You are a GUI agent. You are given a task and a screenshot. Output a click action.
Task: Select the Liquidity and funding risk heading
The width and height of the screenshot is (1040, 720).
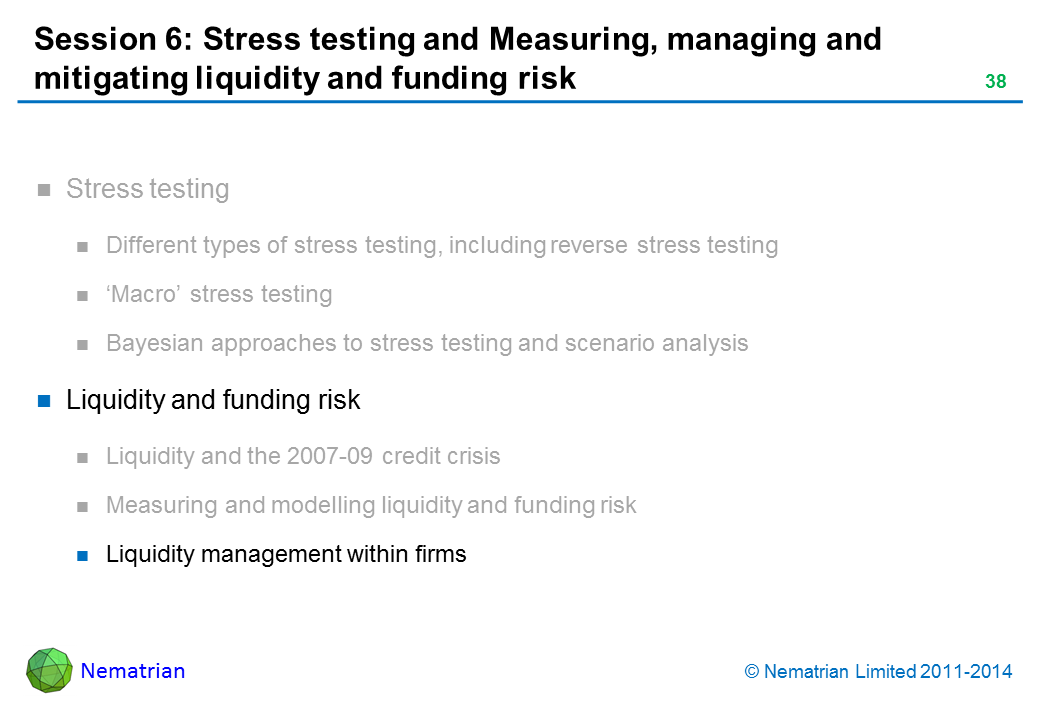[x=212, y=400]
